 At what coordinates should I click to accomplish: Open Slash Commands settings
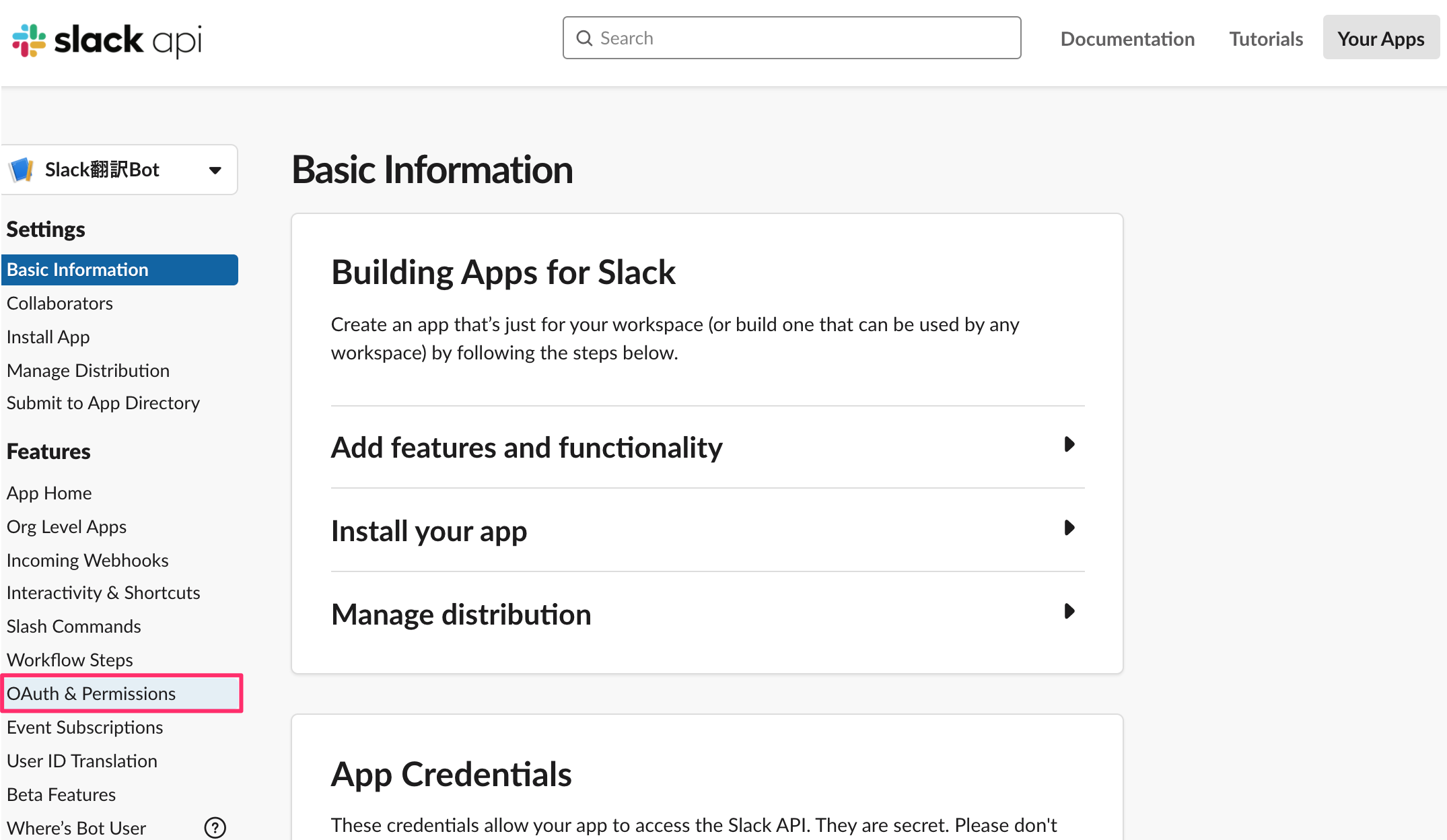(74, 626)
